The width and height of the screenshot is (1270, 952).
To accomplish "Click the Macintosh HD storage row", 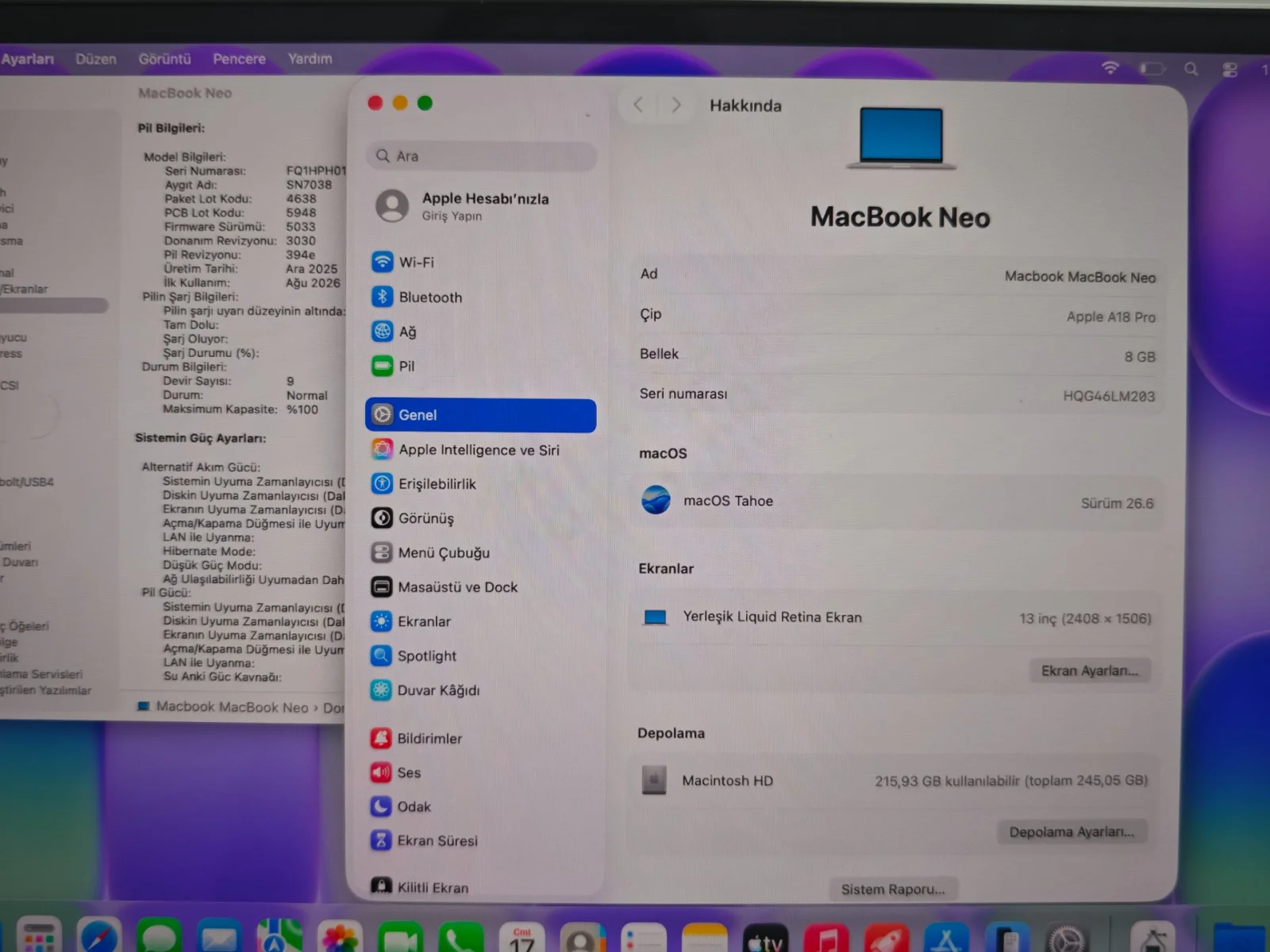I will click(895, 781).
